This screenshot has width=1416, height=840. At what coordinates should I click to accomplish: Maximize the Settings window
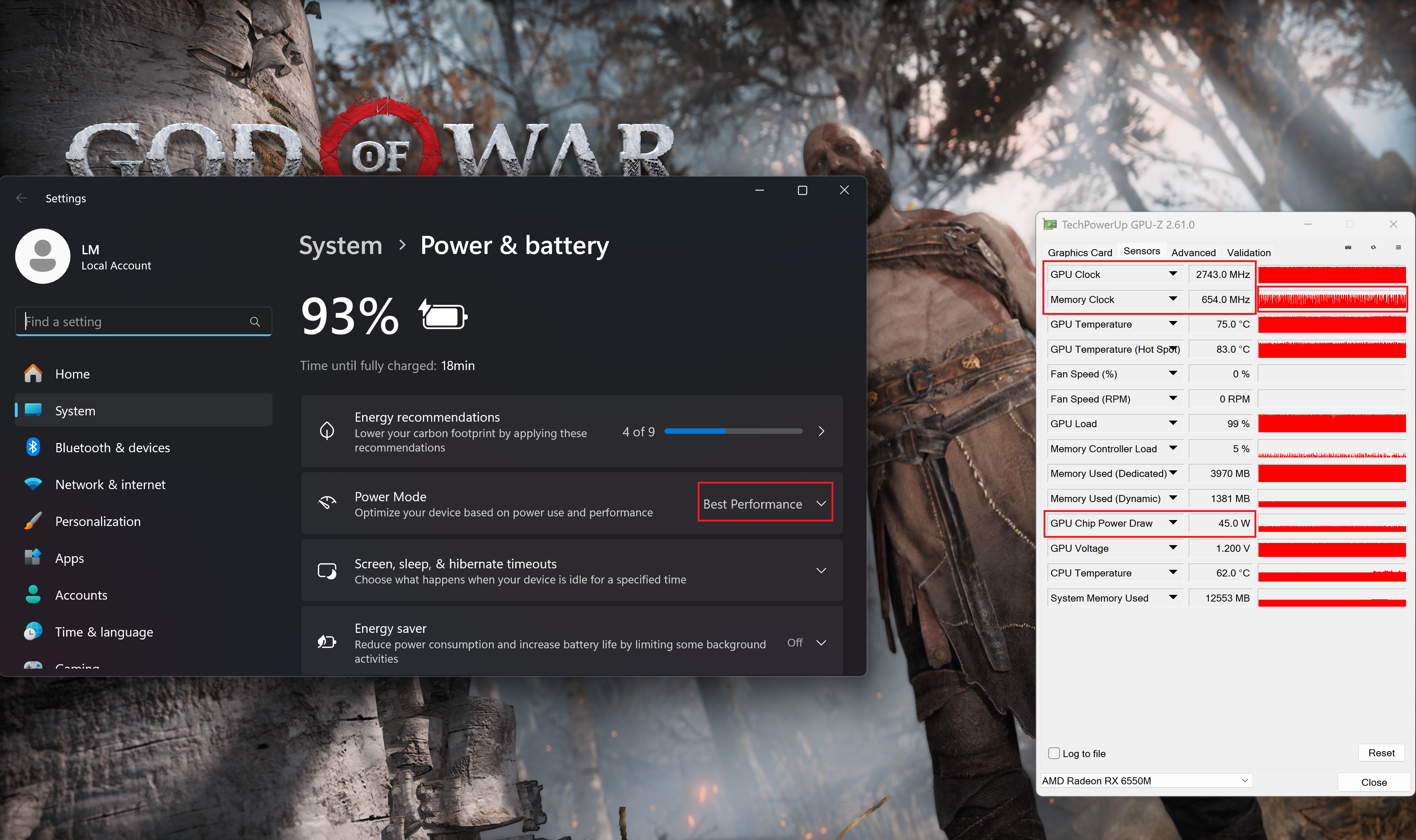click(802, 190)
